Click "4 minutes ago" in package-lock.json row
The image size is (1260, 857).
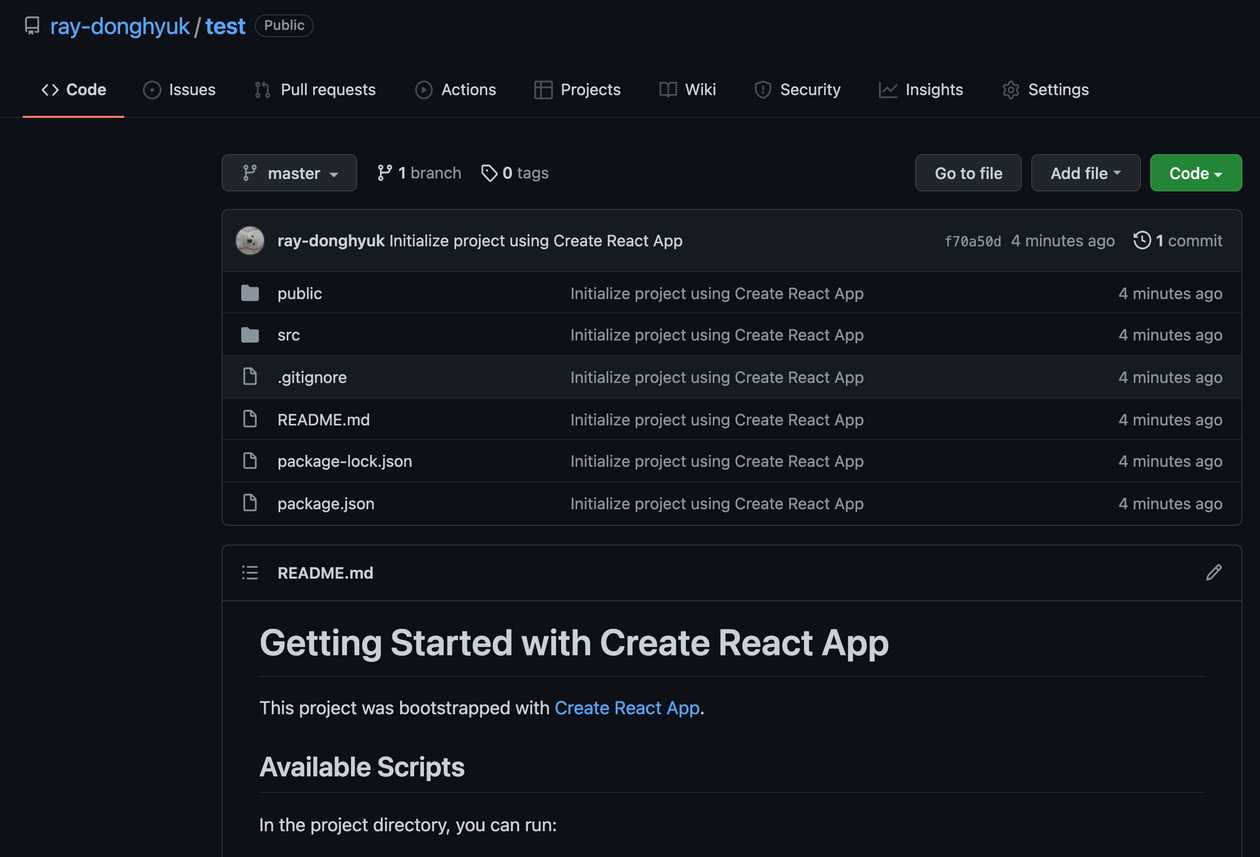coord(1170,461)
